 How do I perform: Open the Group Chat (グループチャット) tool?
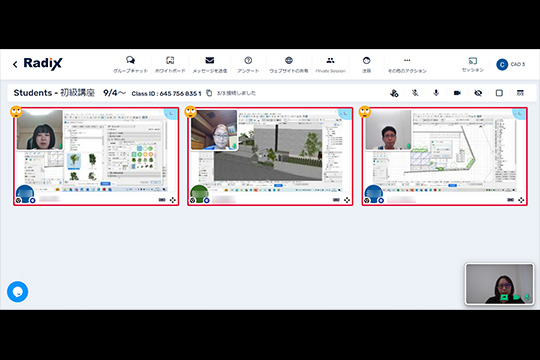click(x=130, y=64)
